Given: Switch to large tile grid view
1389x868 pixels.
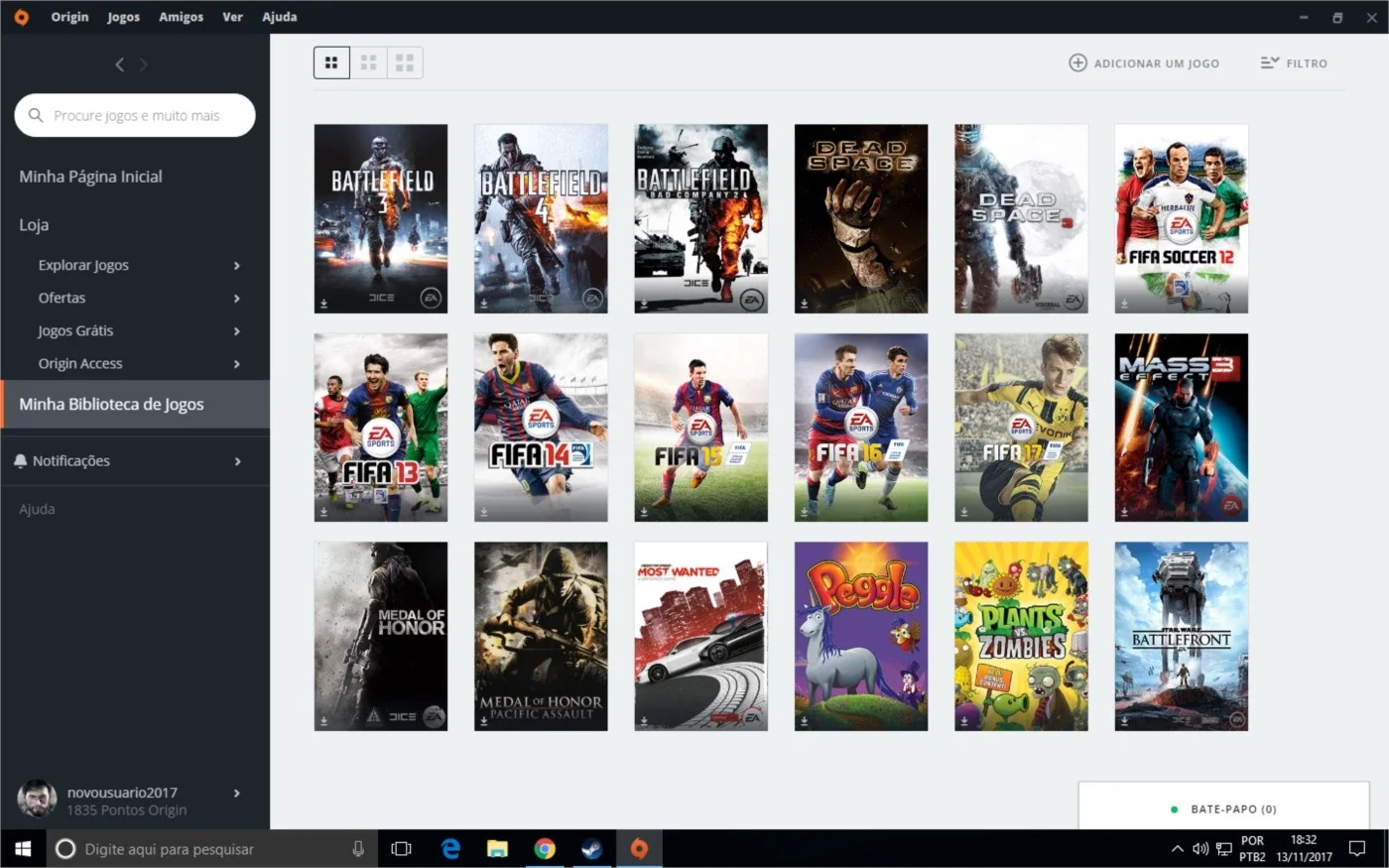Looking at the screenshot, I should [x=405, y=62].
